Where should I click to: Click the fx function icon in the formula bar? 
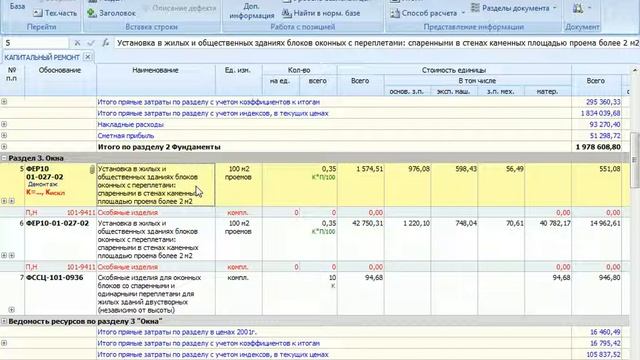coord(105,43)
